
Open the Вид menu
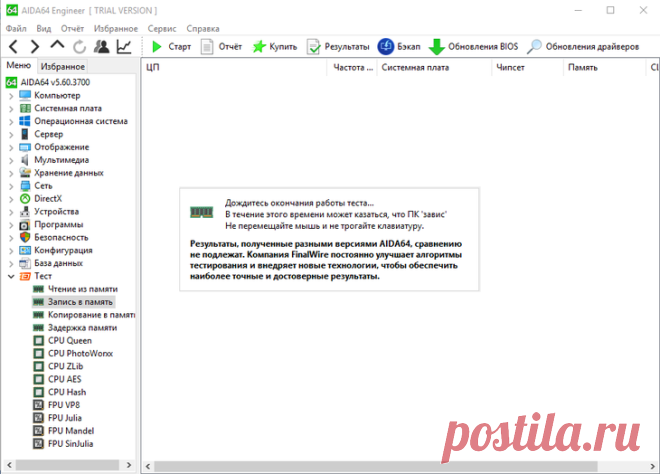point(44,29)
